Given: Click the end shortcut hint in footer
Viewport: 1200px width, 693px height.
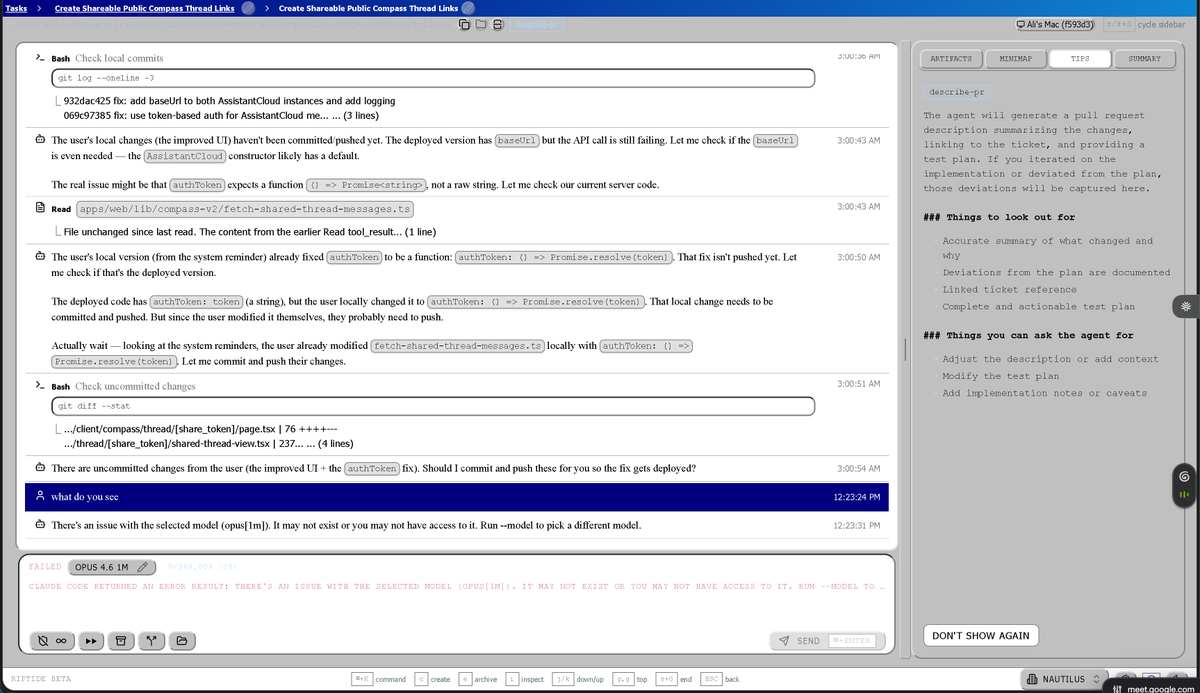Looking at the screenshot, I should coord(672,679).
